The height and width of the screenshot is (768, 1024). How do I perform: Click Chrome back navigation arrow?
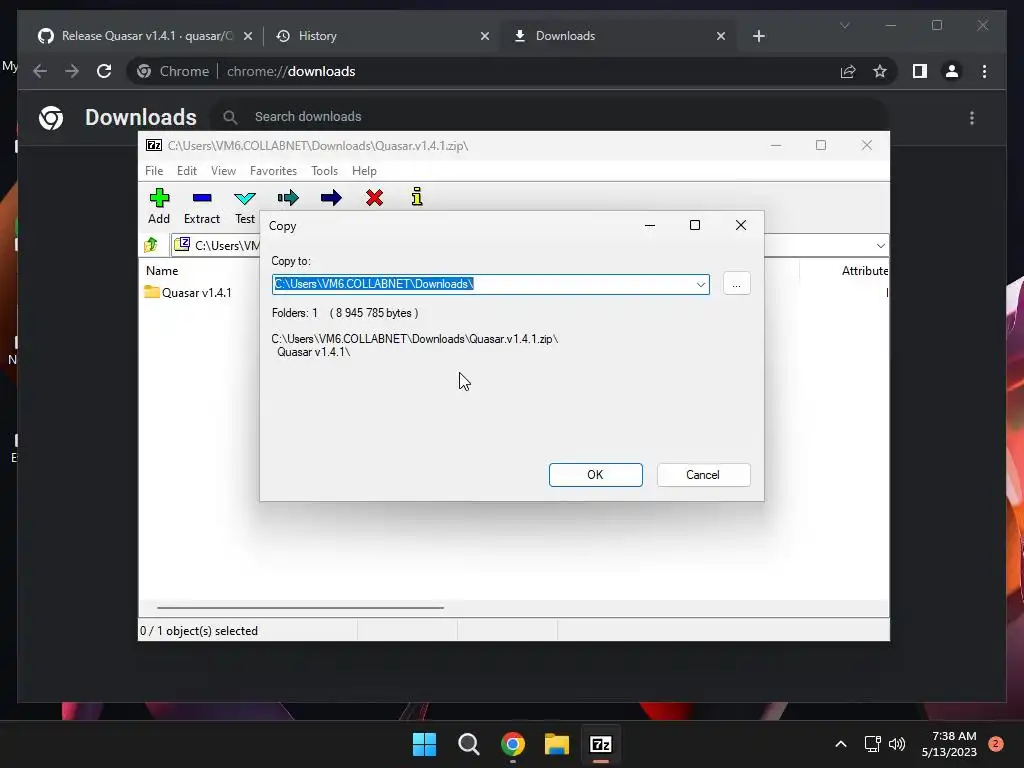click(x=40, y=71)
